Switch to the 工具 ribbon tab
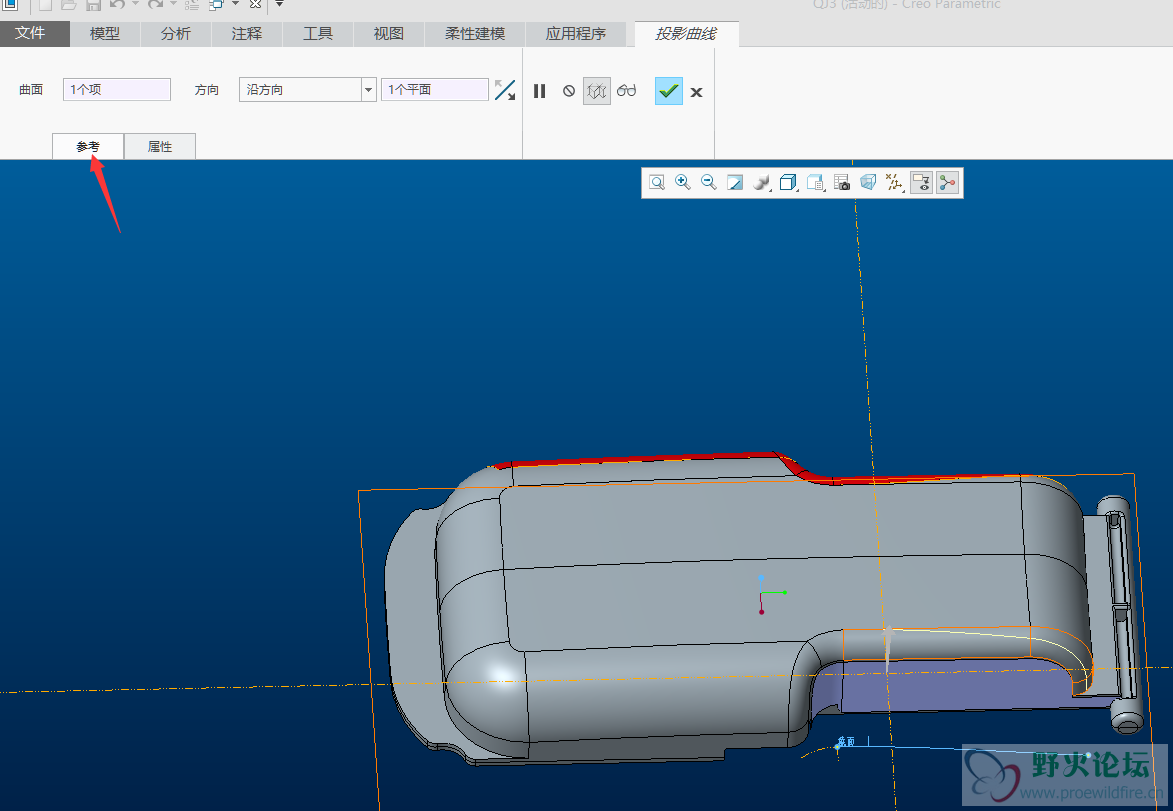The image size is (1173, 811). click(x=318, y=34)
